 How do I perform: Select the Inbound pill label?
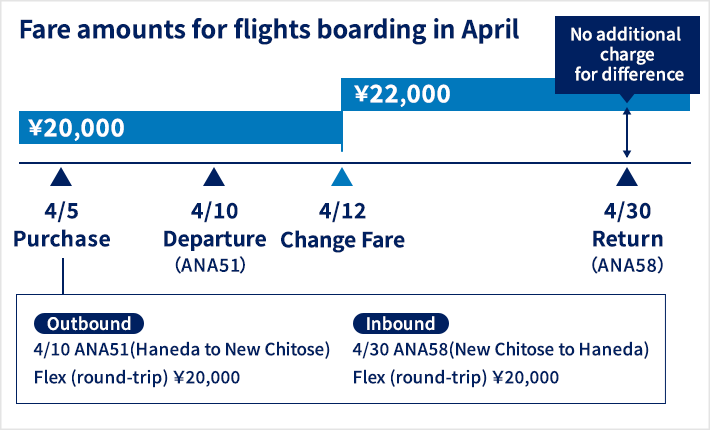pos(401,324)
